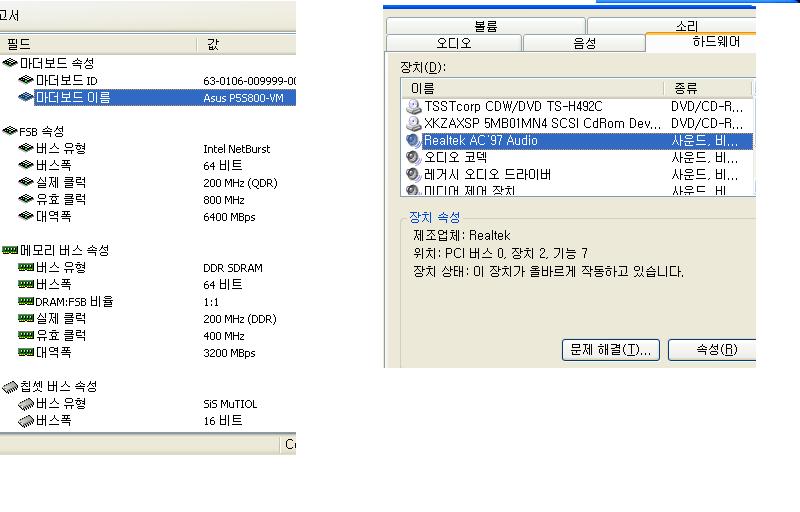Click chip icon beside 16 비트 버스폭
800x512 pixels.
(x=26, y=421)
